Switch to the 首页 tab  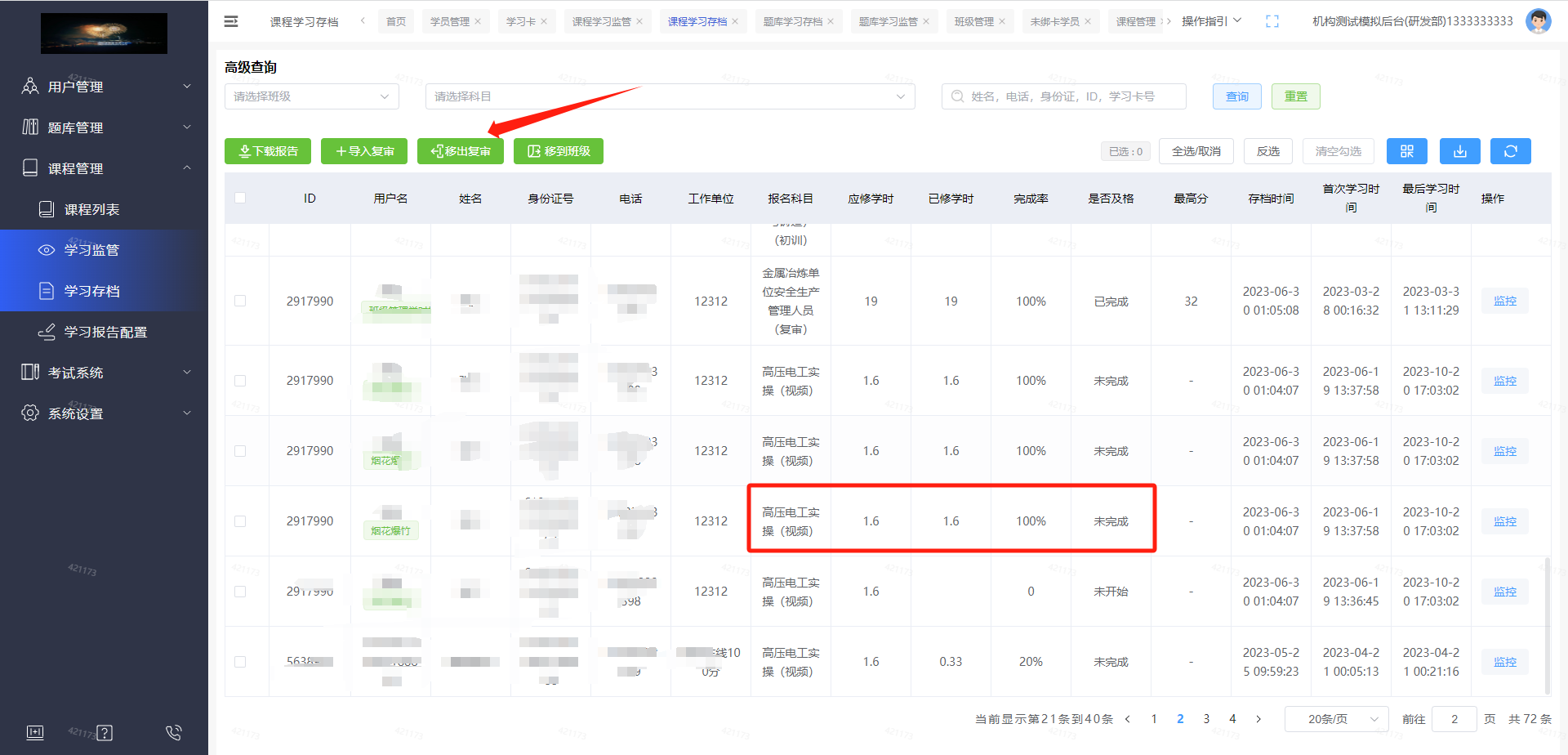pyautogui.click(x=396, y=22)
